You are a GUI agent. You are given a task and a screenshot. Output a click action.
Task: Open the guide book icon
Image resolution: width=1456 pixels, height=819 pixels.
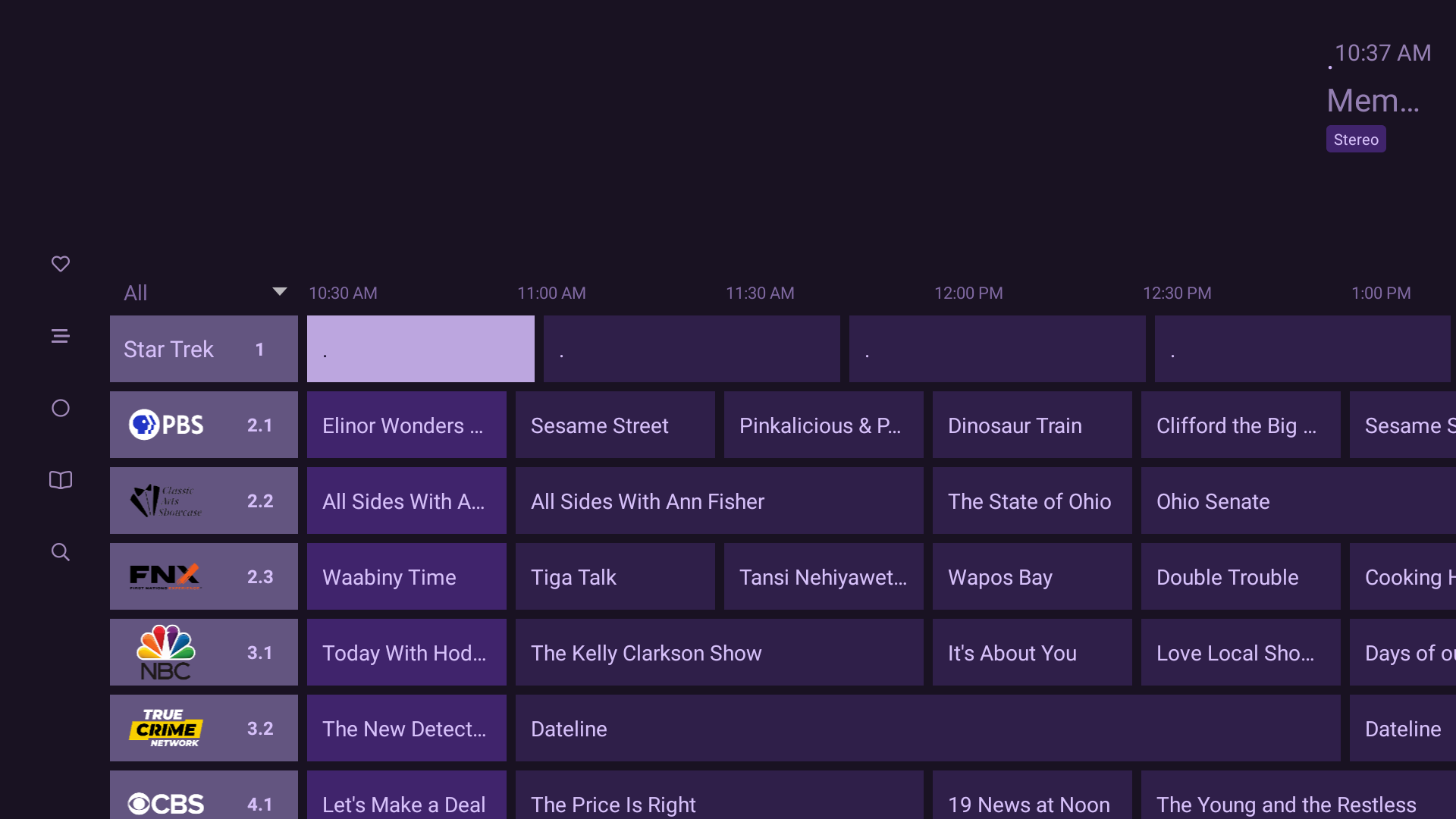(61, 480)
